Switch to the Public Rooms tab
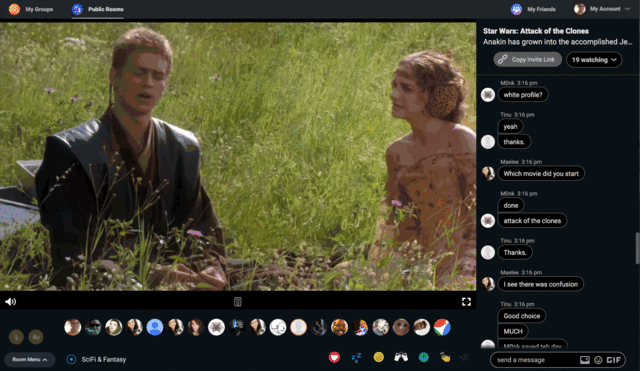The height and width of the screenshot is (371, 640). coord(98,9)
